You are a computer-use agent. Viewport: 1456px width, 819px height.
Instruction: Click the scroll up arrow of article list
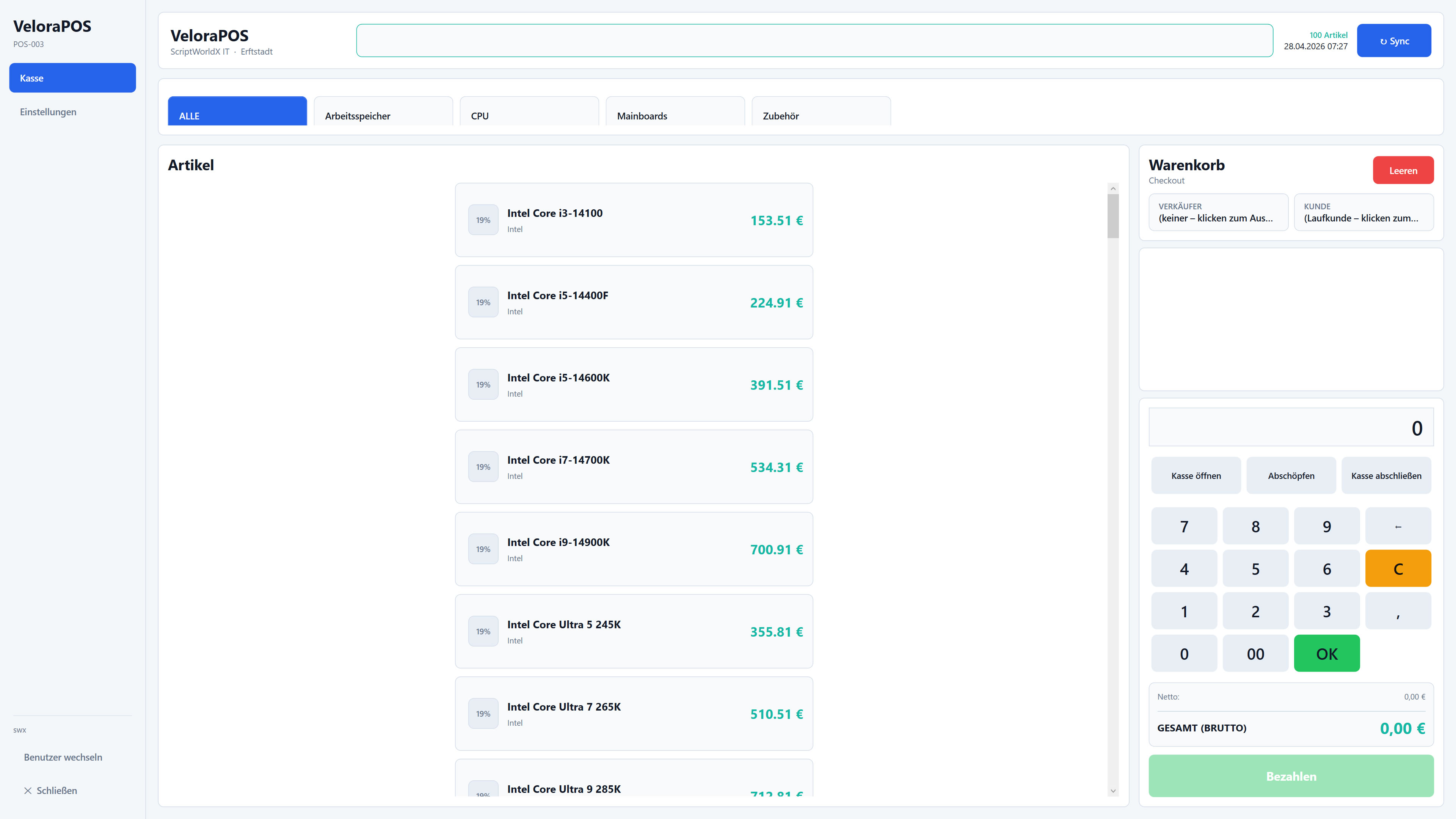1113,188
